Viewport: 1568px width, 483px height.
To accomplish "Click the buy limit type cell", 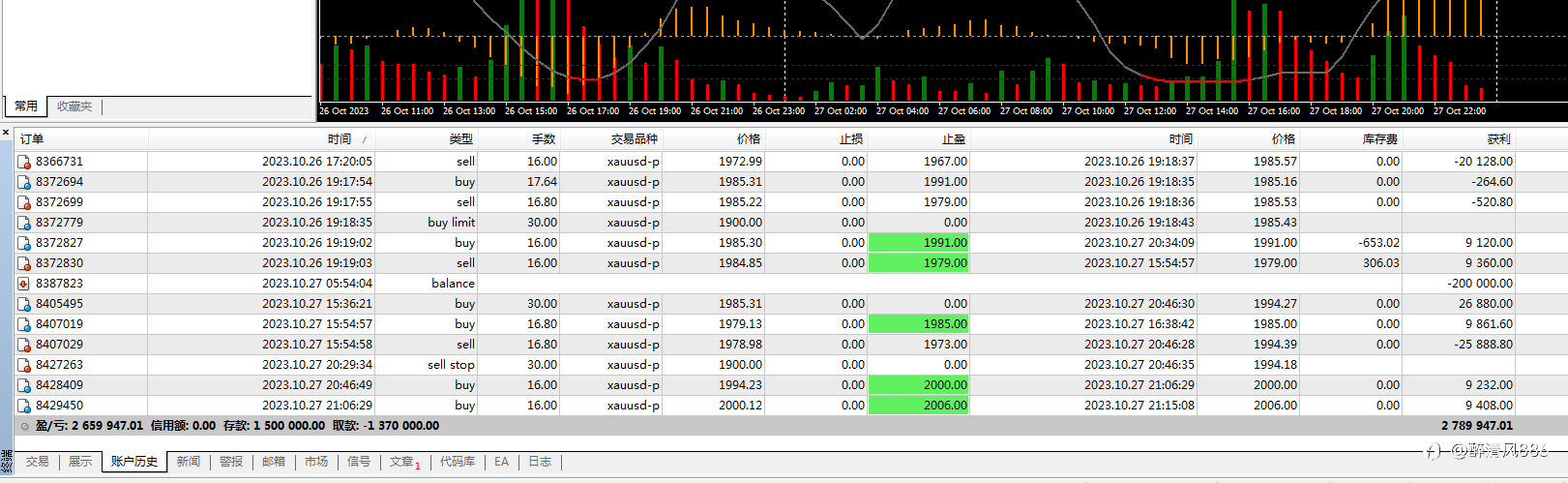I will coord(451,223).
